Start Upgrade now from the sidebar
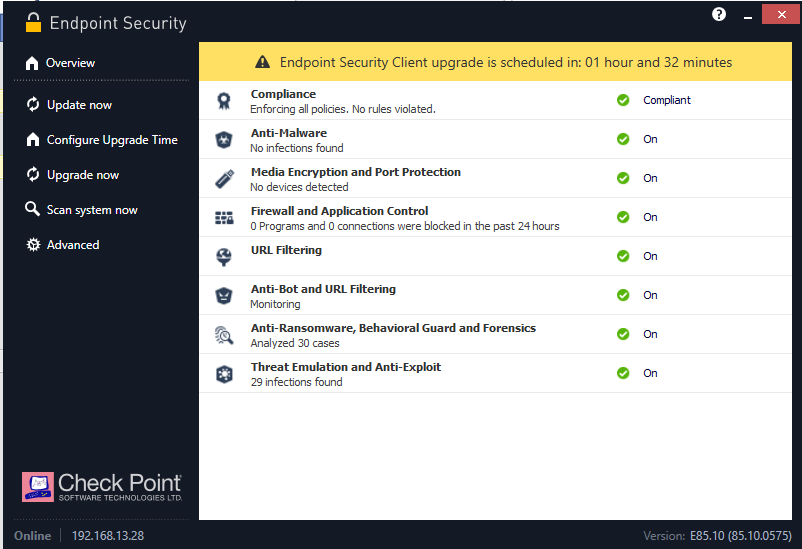 82,175
